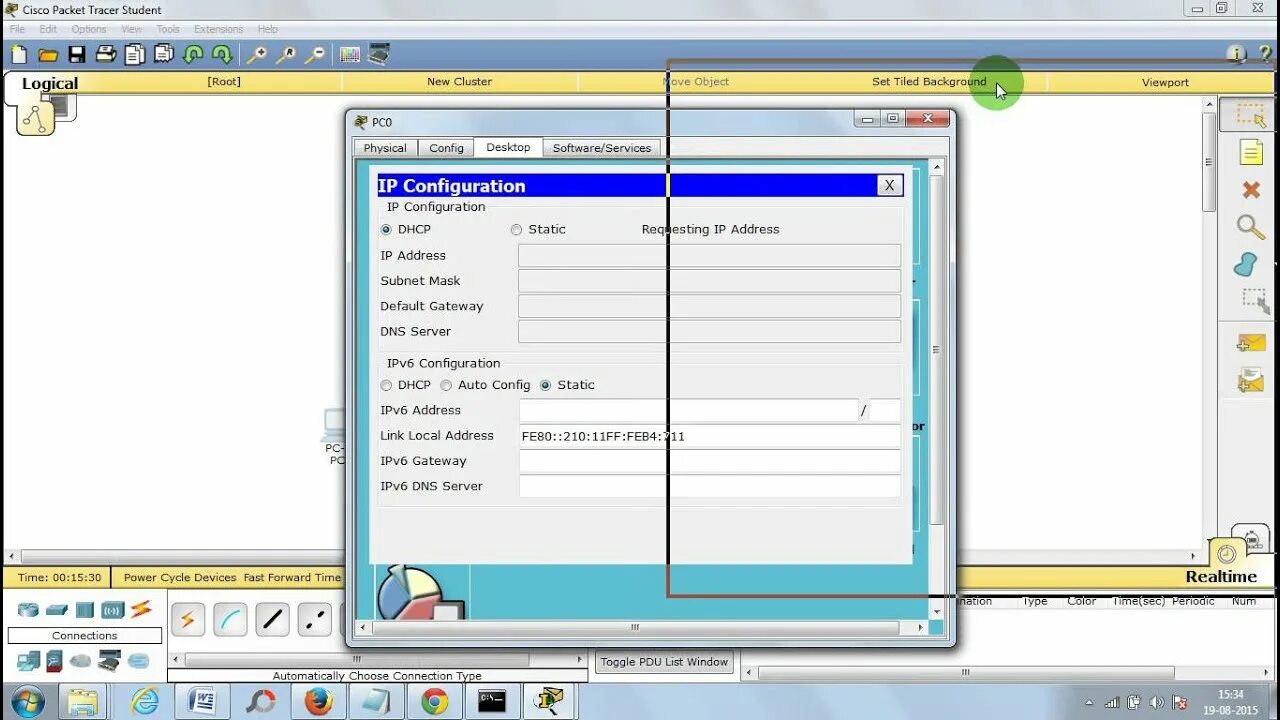Select the Inspect magnifier tool
The image size is (1280, 720).
[x=1251, y=227]
